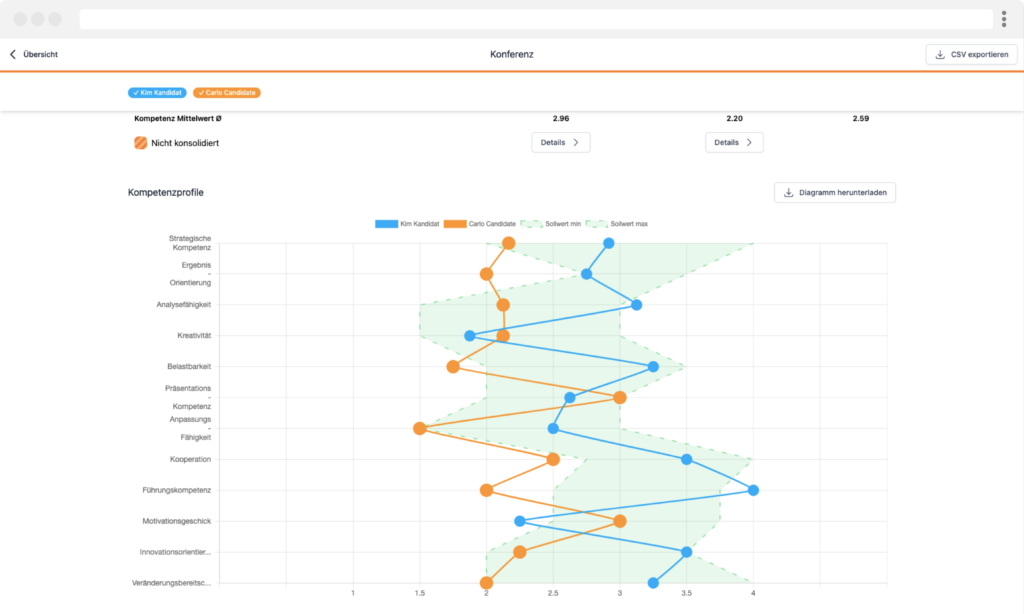Click Carlo's Belastbarkeit data point
The image size is (1024, 614).
tap(453, 366)
